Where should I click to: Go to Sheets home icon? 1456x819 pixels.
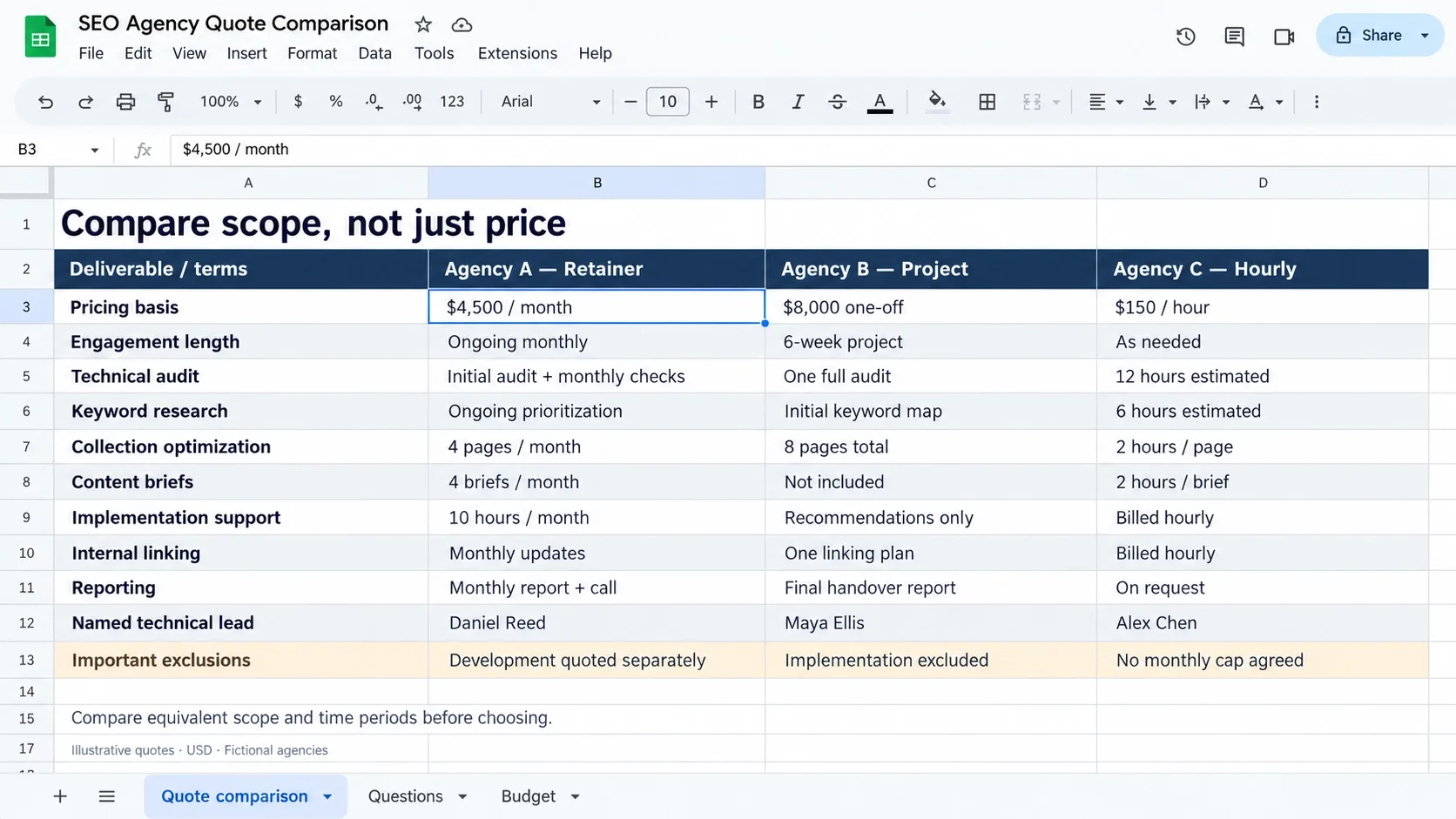(40, 37)
